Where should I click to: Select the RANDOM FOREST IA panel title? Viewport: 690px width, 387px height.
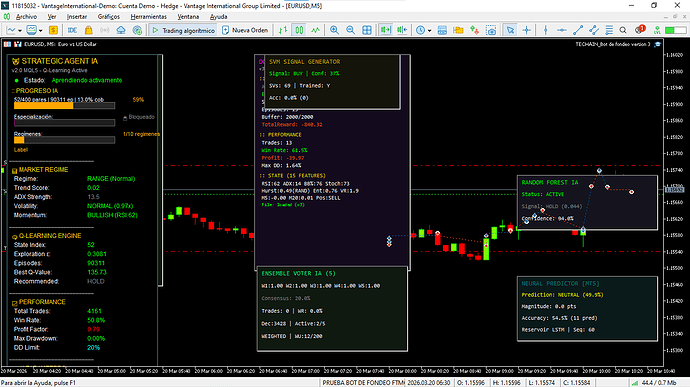click(550, 182)
